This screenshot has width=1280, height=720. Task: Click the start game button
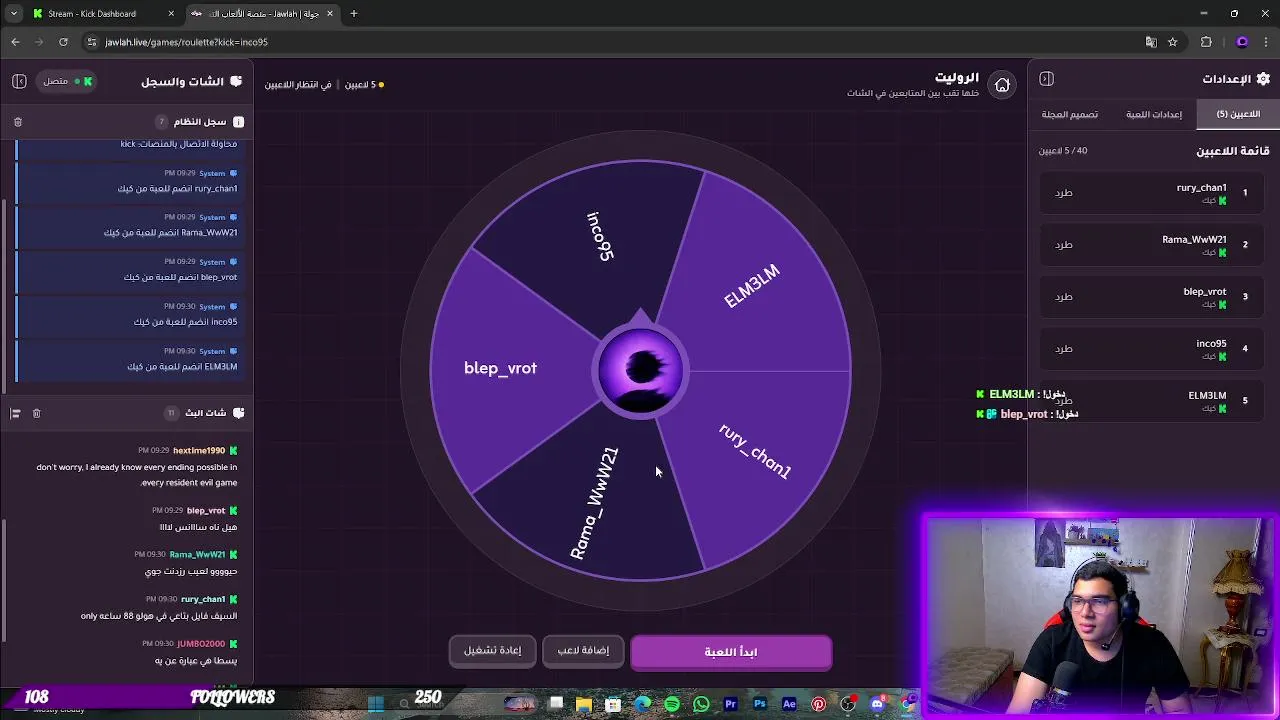pyautogui.click(x=731, y=652)
